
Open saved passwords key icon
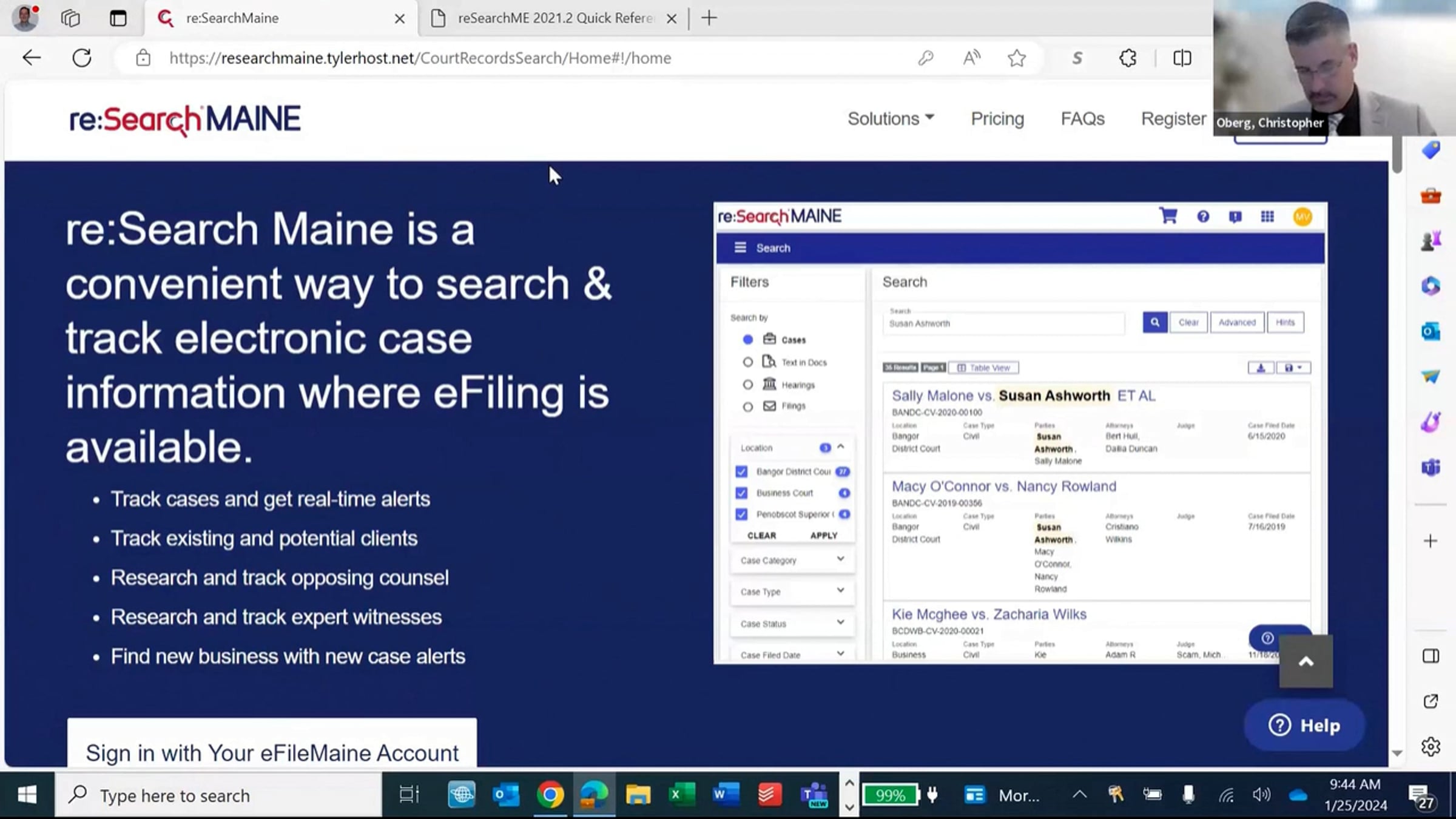[925, 58]
